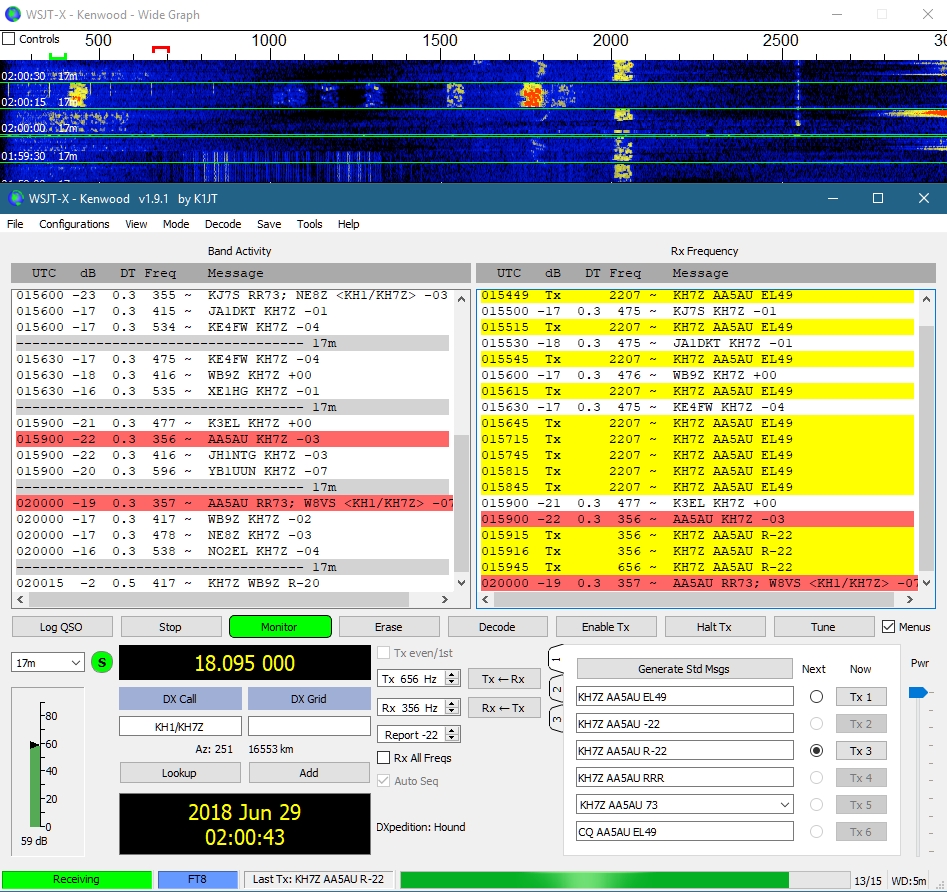The width and height of the screenshot is (947, 892).
Task: Click the KH7Z AA5AU RRR message field
Action: pos(684,778)
